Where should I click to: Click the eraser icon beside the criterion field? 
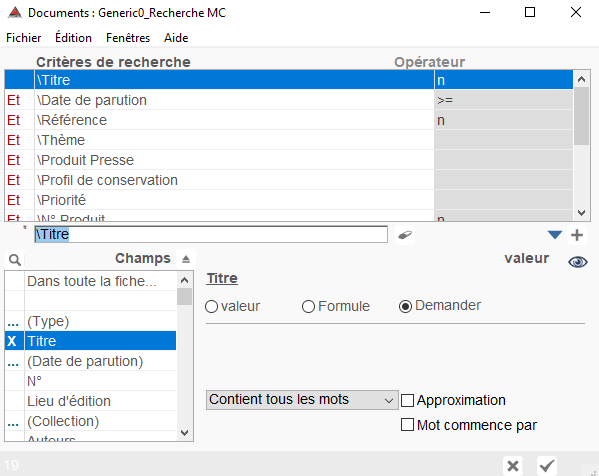405,235
